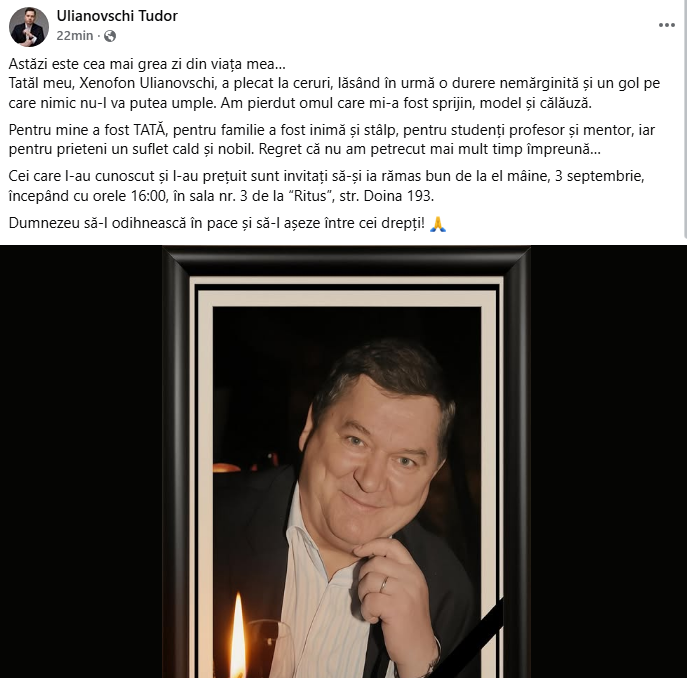The image size is (687, 678).
Task: Open Ulianovschi Tudor's profile picture
Action: [29, 27]
